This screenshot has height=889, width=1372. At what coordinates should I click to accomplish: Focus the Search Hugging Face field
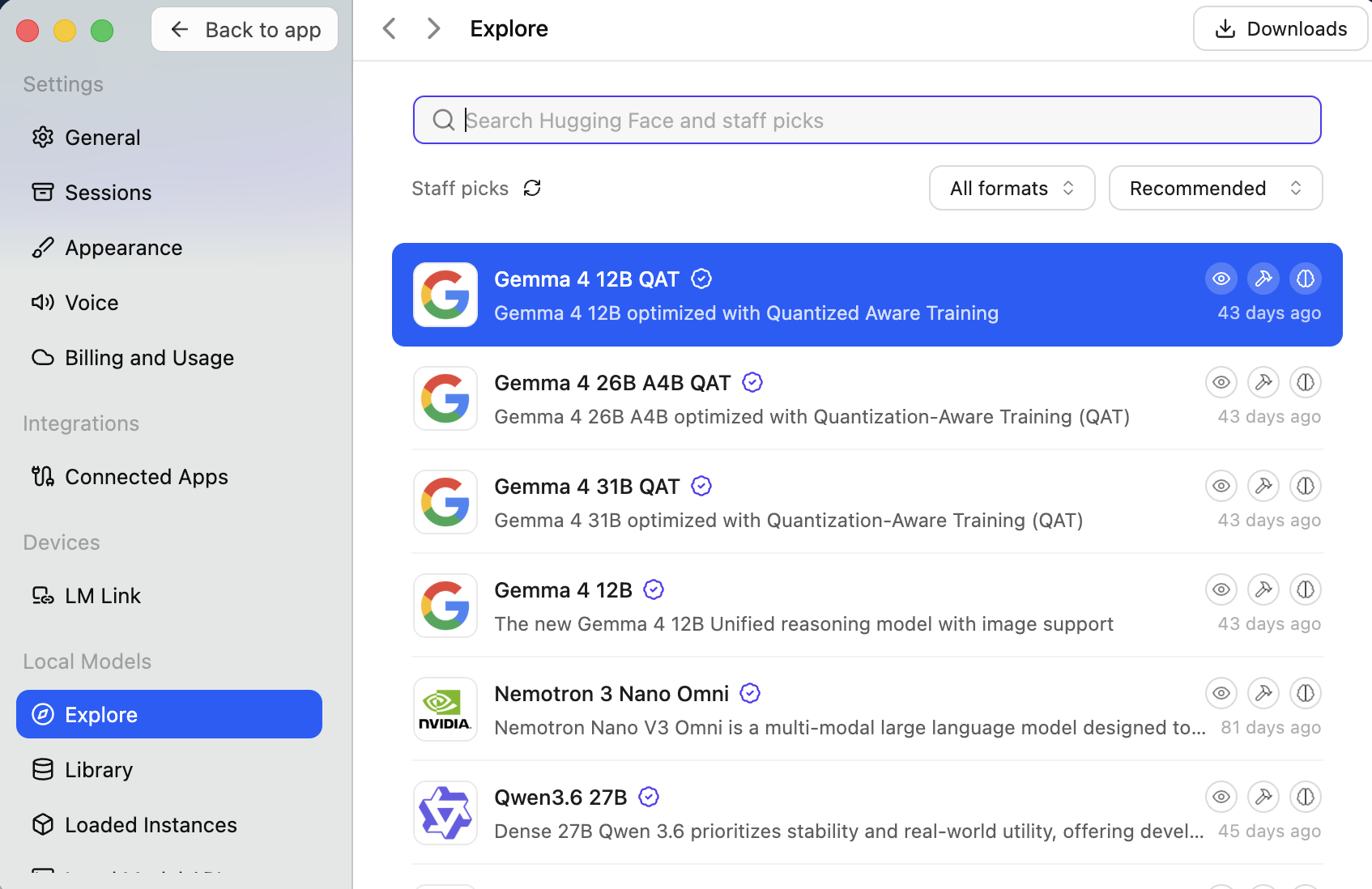867,120
